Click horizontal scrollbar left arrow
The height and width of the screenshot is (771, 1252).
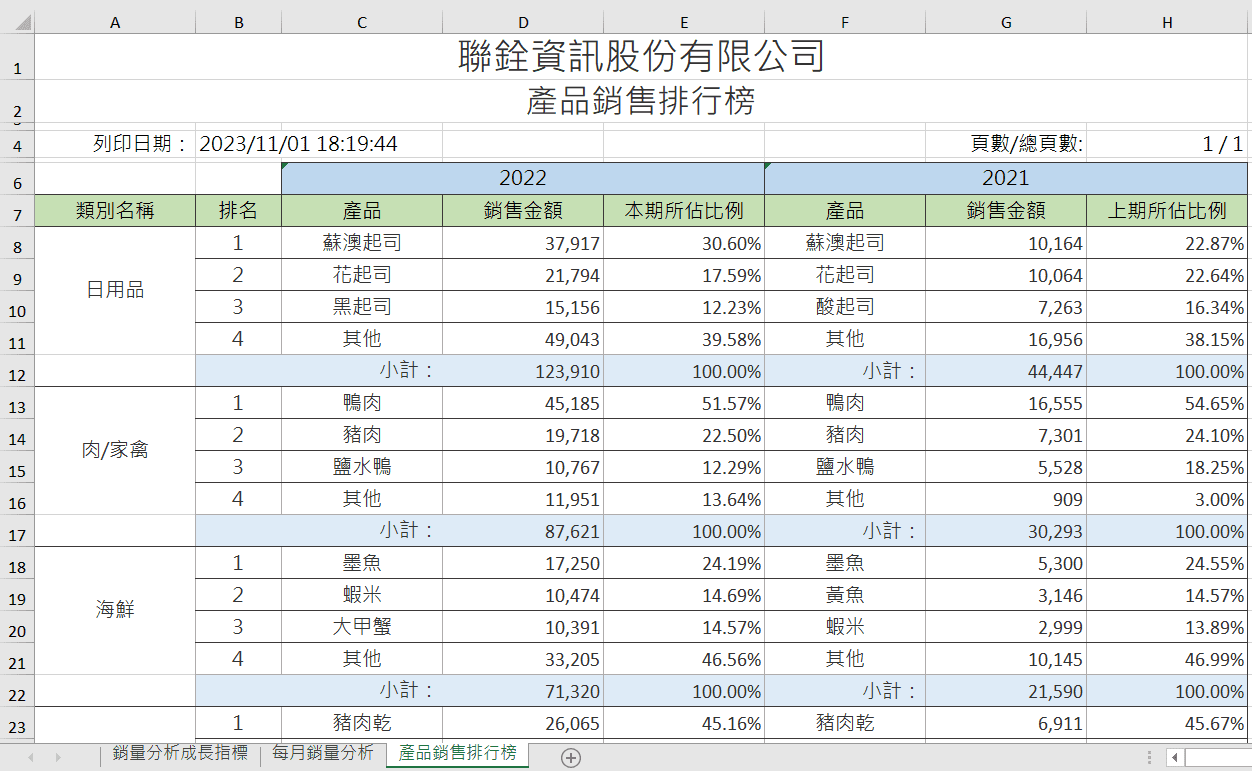[1175, 757]
